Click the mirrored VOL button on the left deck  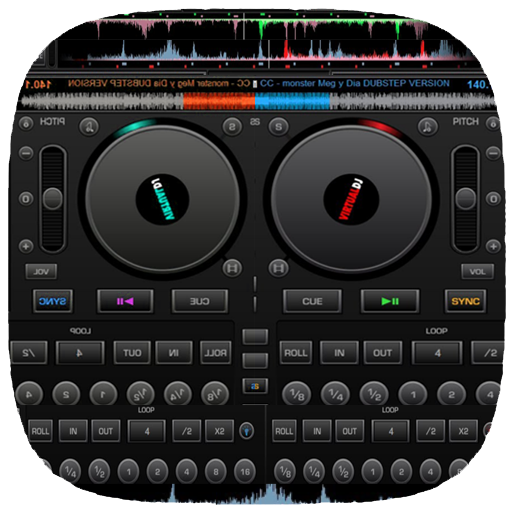tap(41, 272)
